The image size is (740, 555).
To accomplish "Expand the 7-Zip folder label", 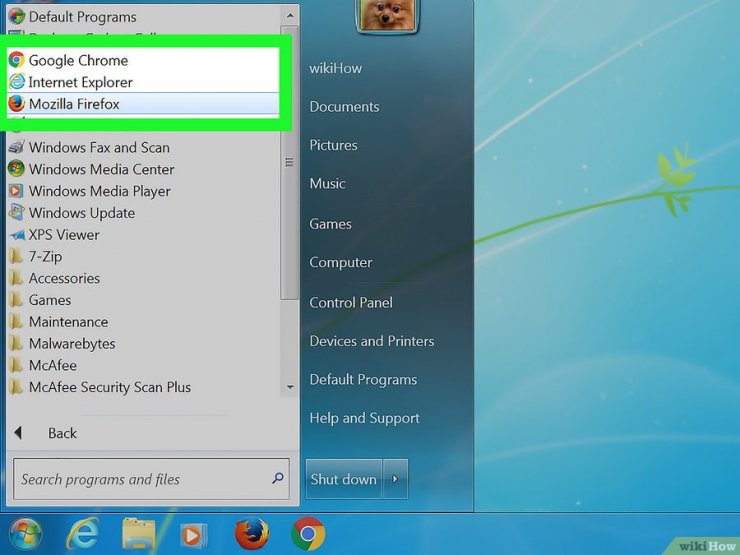I will click(45, 257).
